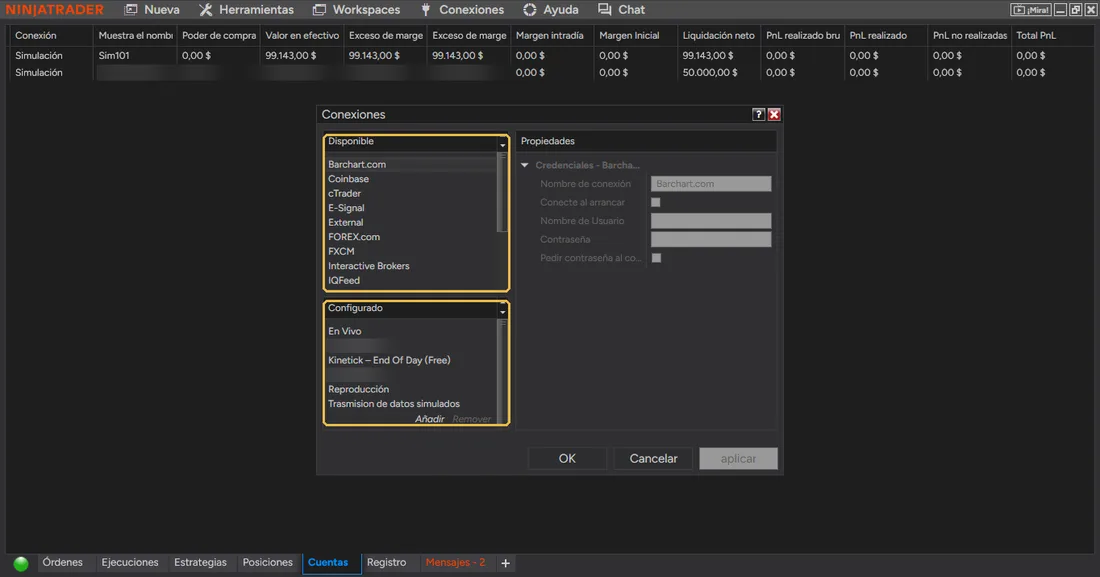The height and width of the screenshot is (577, 1100).
Task: Click the Nombre de conexión field
Action: (x=711, y=184)
